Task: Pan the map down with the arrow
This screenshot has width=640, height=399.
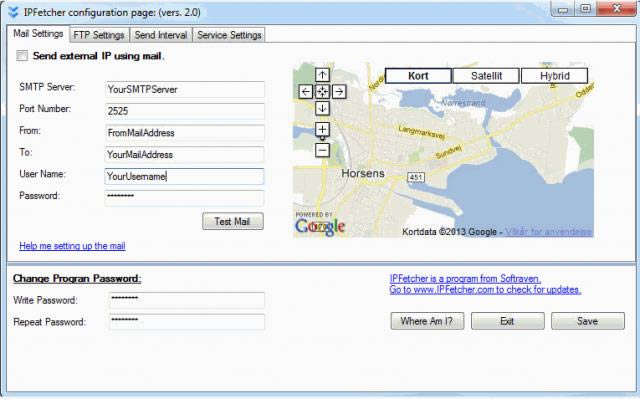Action: point(322,108)
